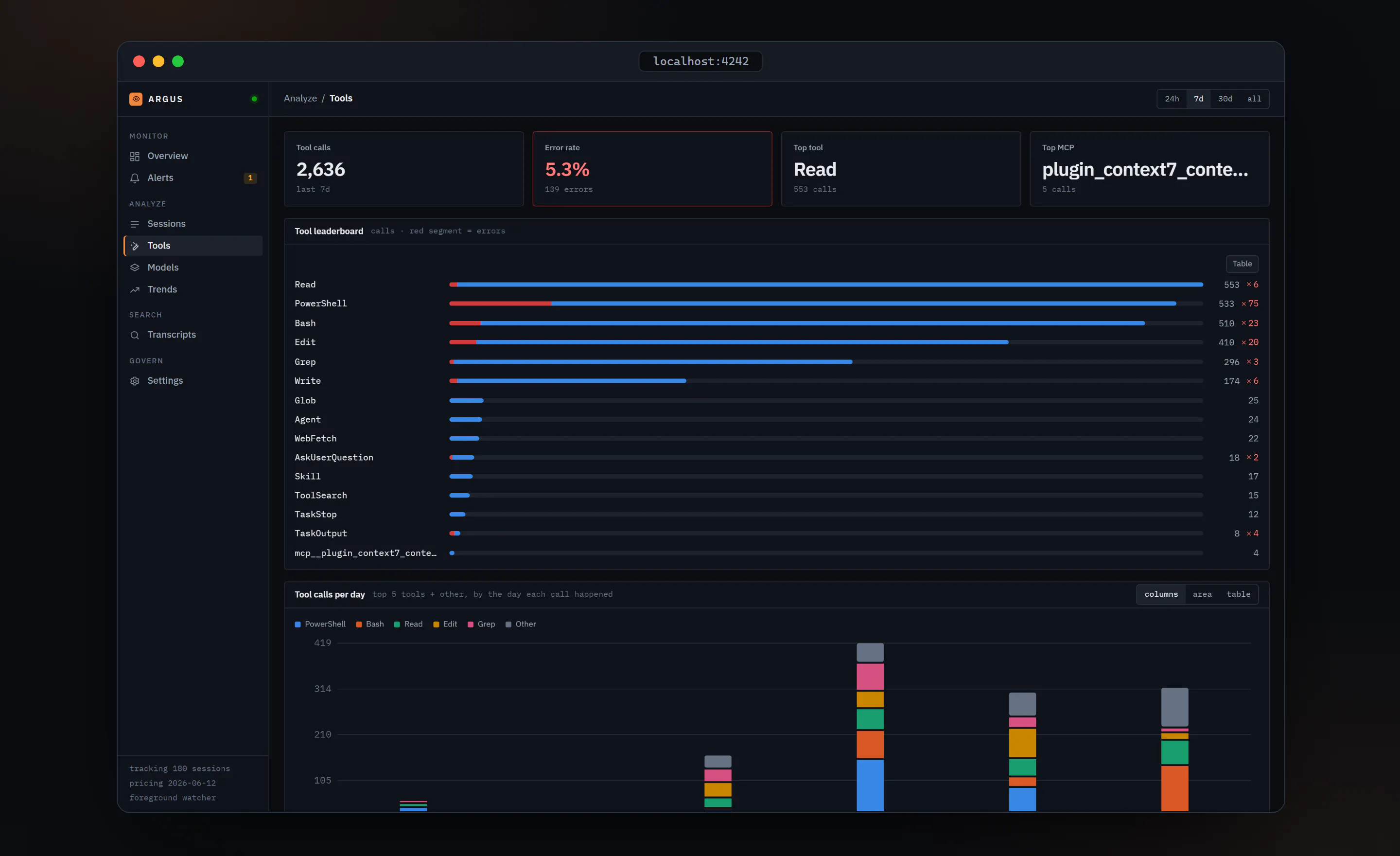Click the Transcripts magnifier icon

click(135, 336)
